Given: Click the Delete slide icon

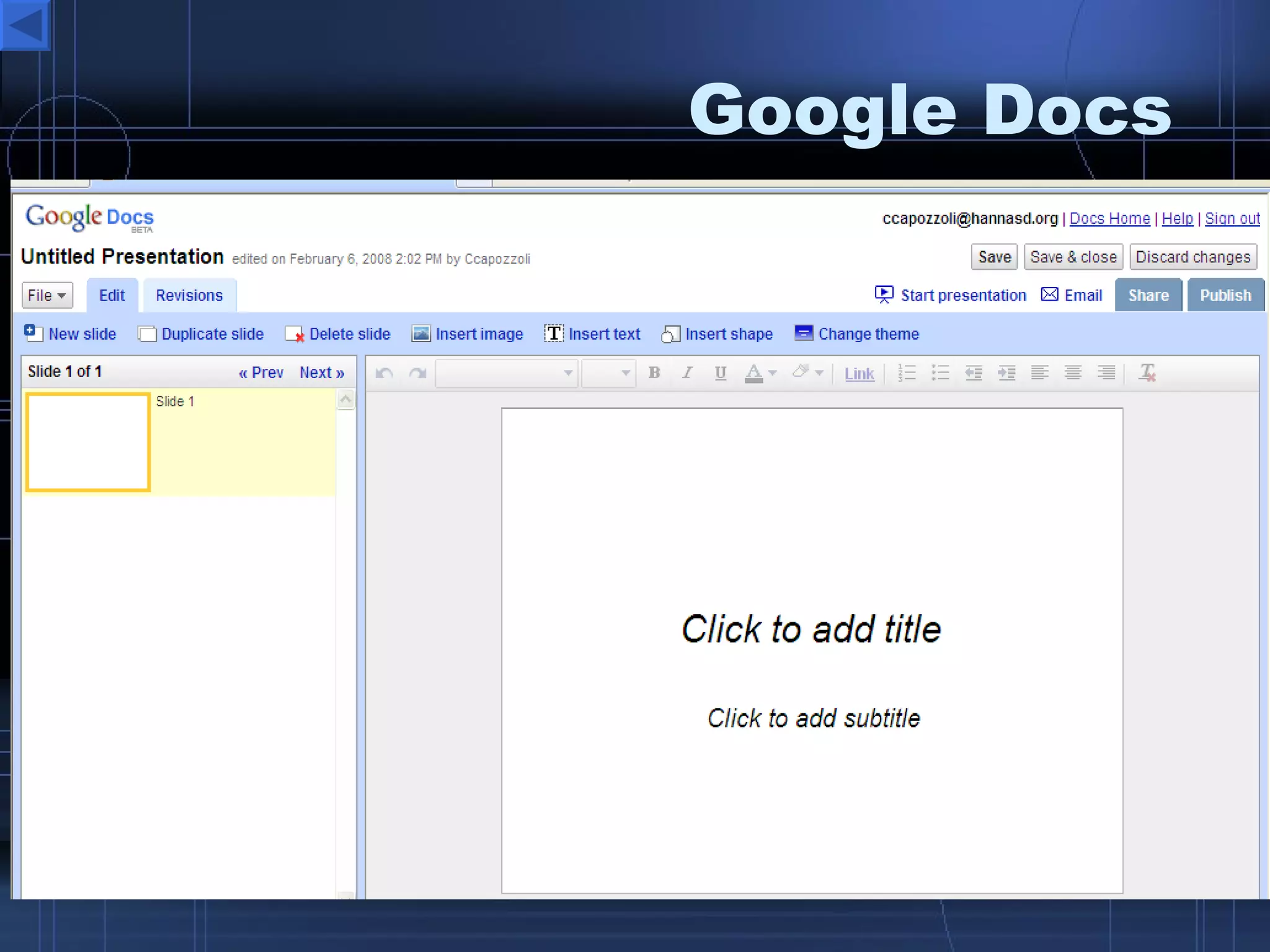Looking at the screenshot, I should click(295, 334).
